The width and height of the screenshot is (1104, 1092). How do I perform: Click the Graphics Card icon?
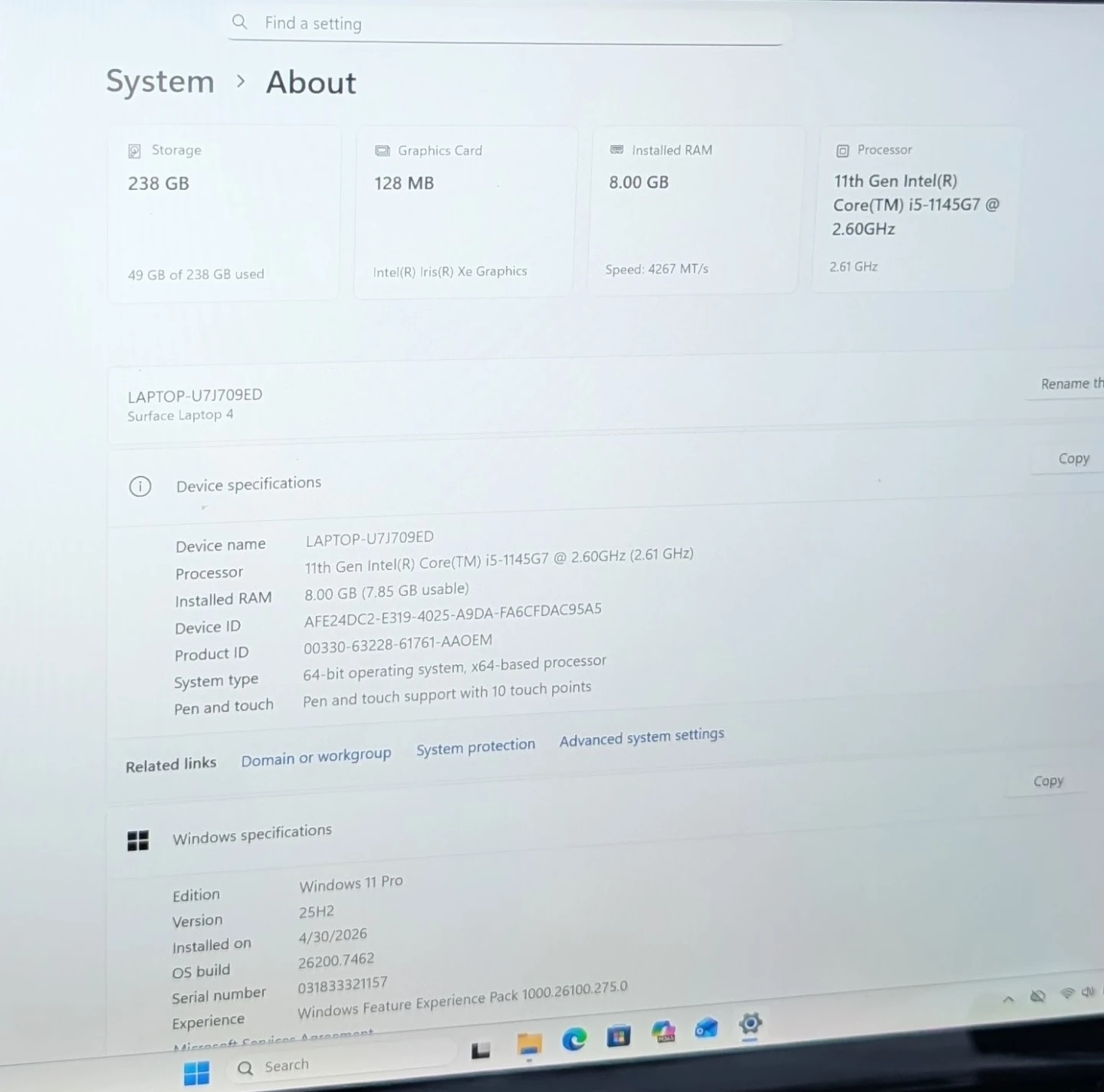coord(382,151)
